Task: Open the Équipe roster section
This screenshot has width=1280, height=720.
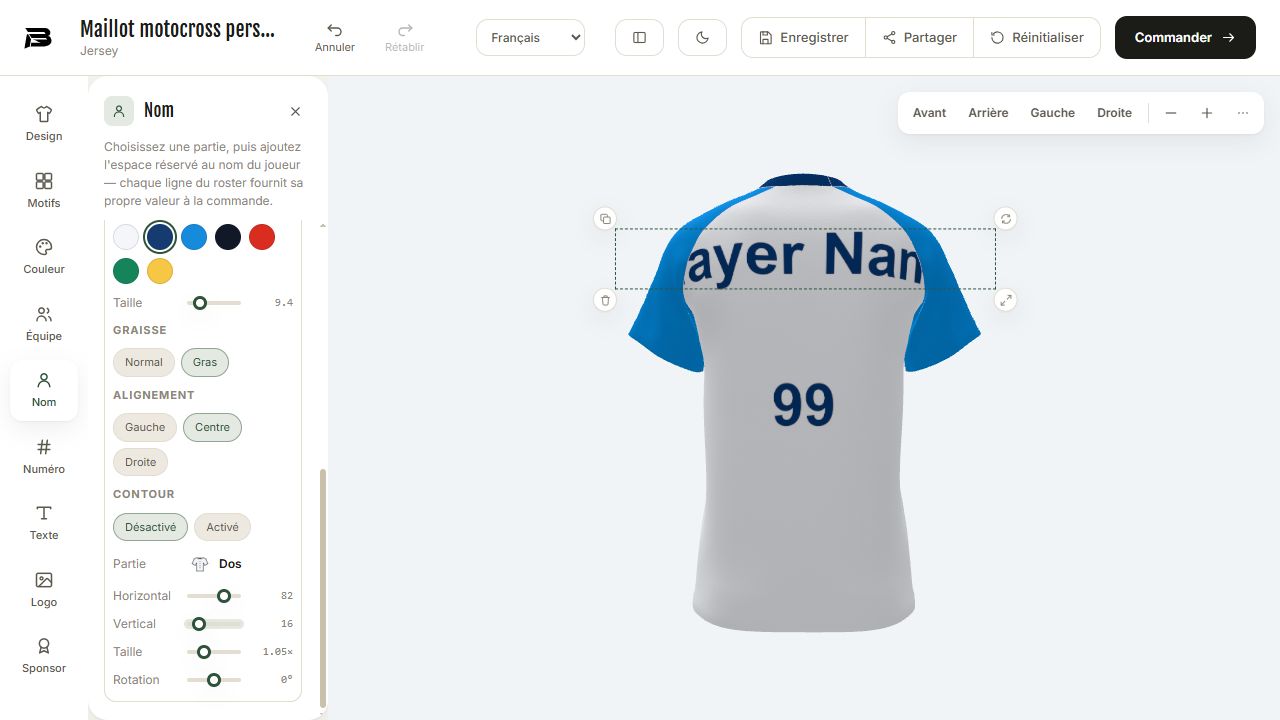Action: point(44,324)
